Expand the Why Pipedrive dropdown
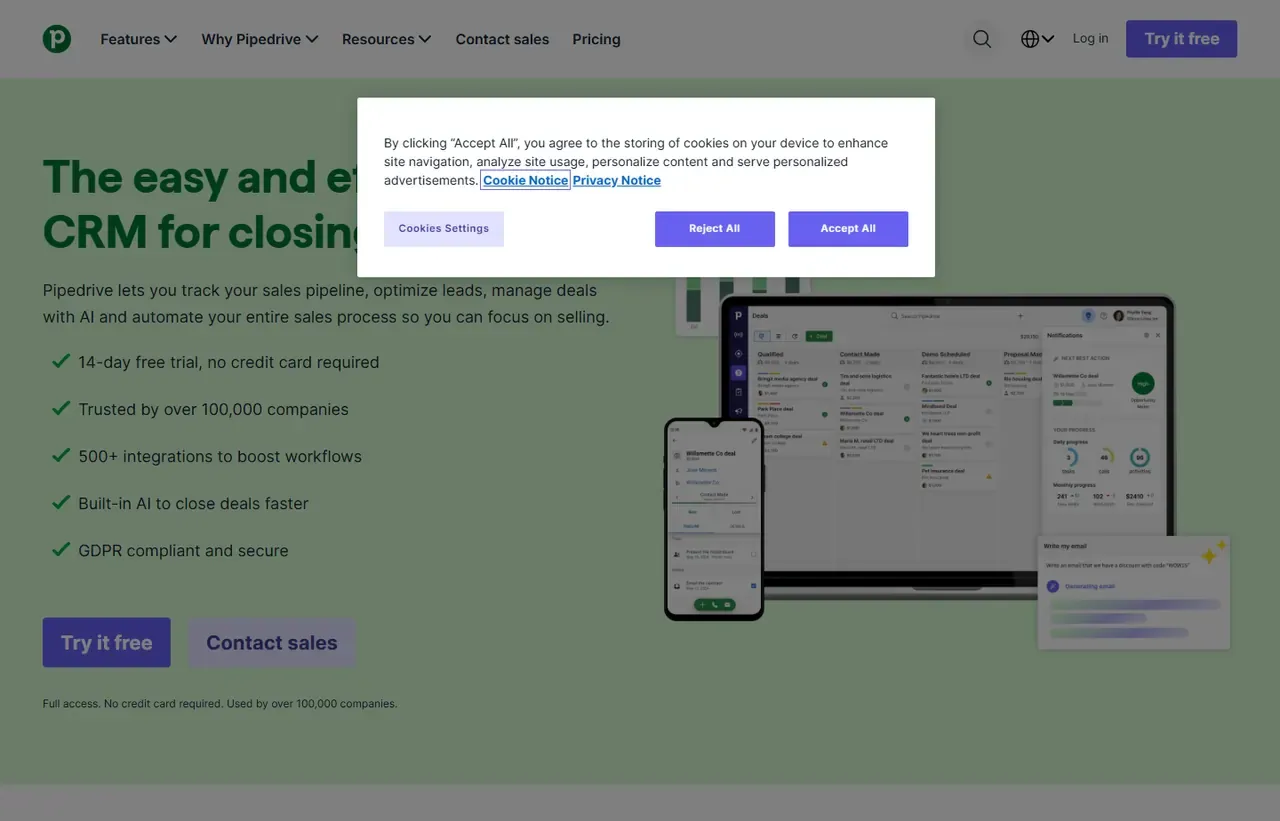Image resolution: width=1280 pixels, height=821 pixels. [260, 39]
